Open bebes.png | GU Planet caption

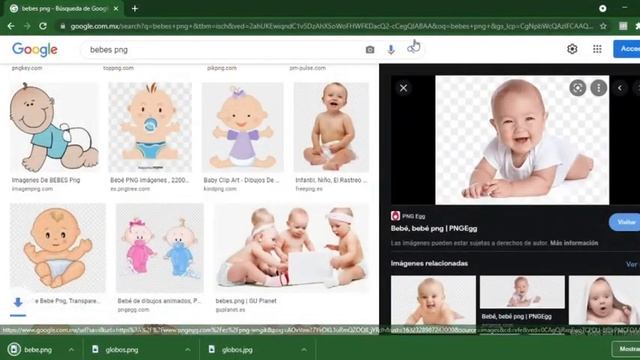246,301
